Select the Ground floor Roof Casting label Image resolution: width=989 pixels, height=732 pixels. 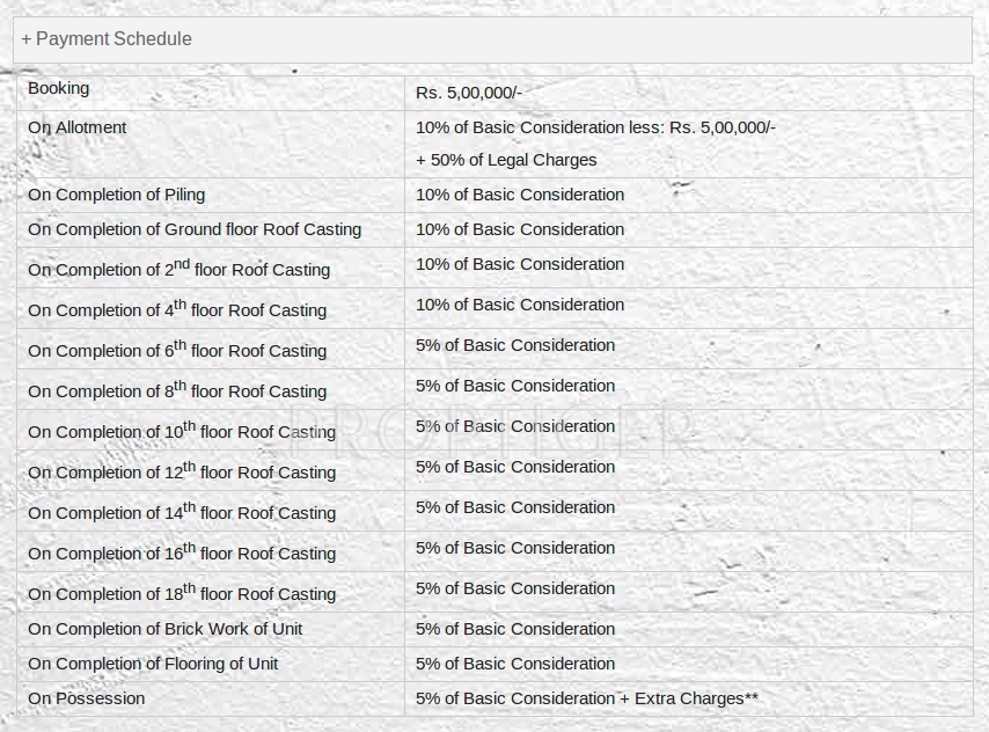click(x=194, y=230)
